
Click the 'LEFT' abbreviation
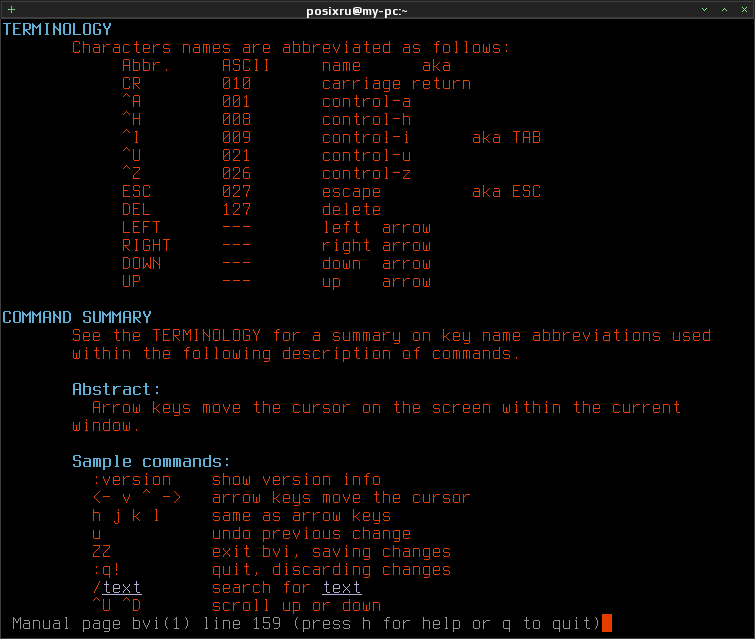click(141, 227)
